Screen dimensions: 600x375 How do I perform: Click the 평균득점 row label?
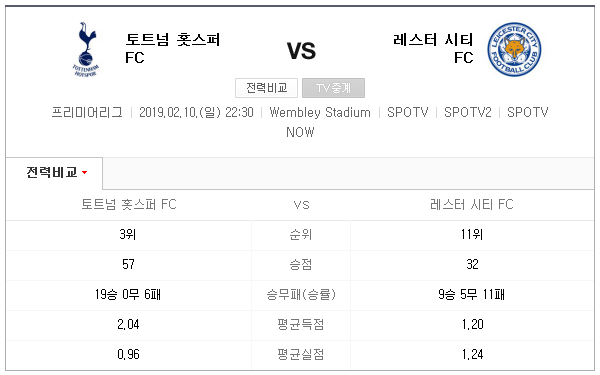301,325
